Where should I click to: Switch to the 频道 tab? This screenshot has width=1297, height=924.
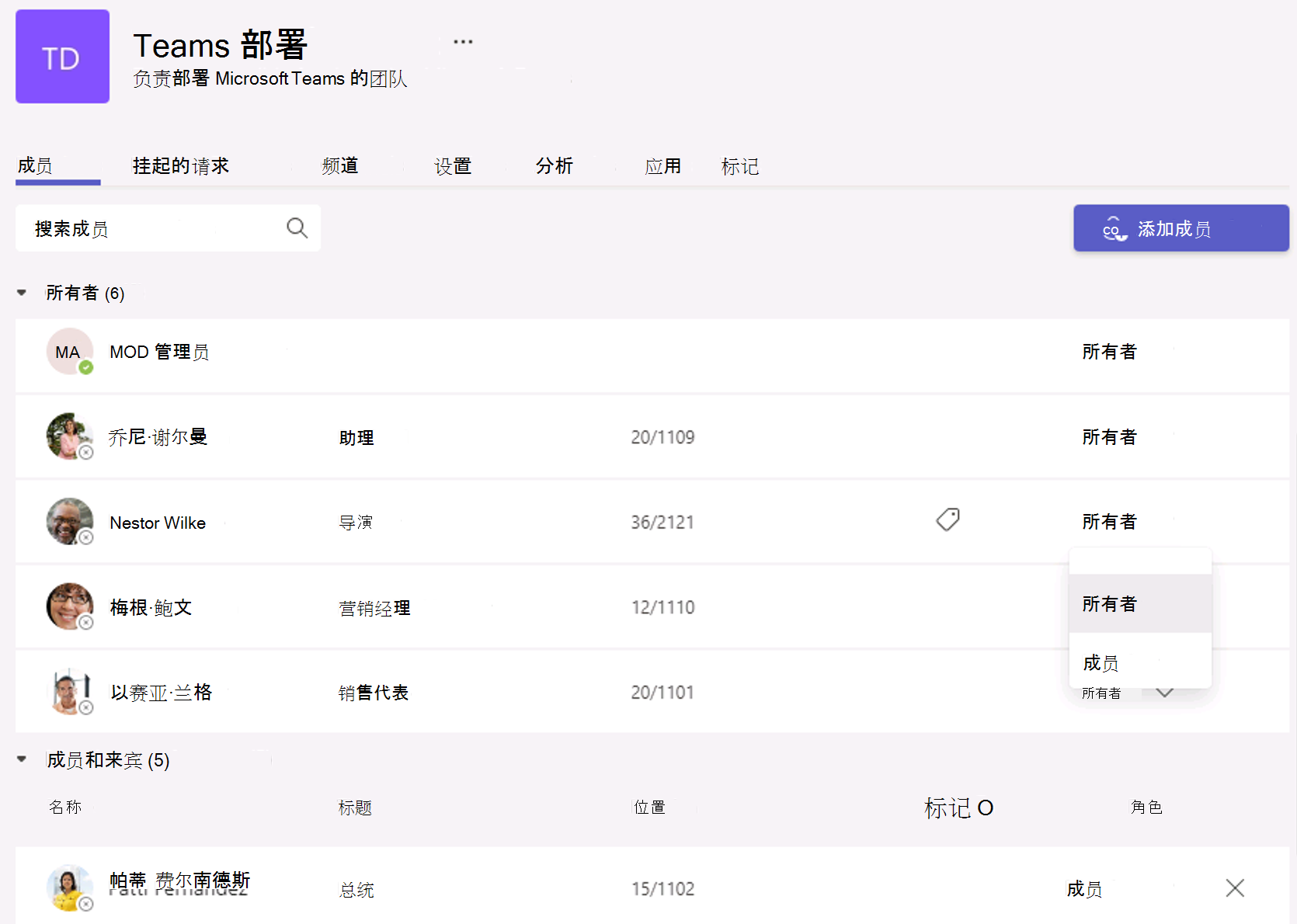340,165
